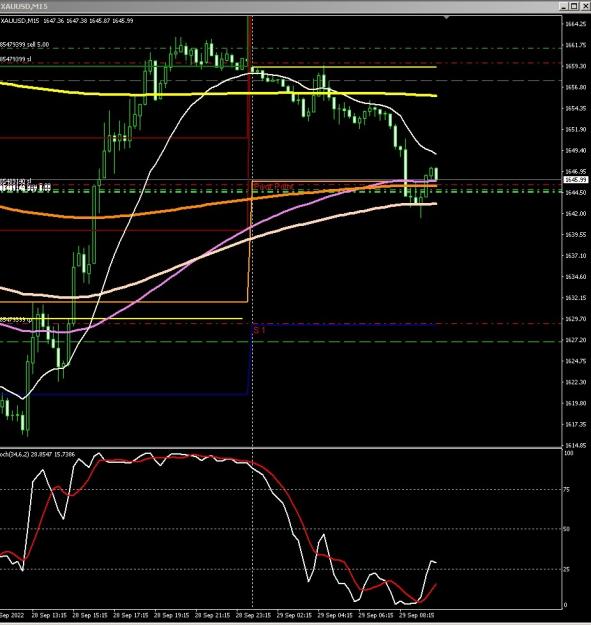Screen dimensions: 591x625
Task: Click price scale value 1632.15
Action: (575, 298)
